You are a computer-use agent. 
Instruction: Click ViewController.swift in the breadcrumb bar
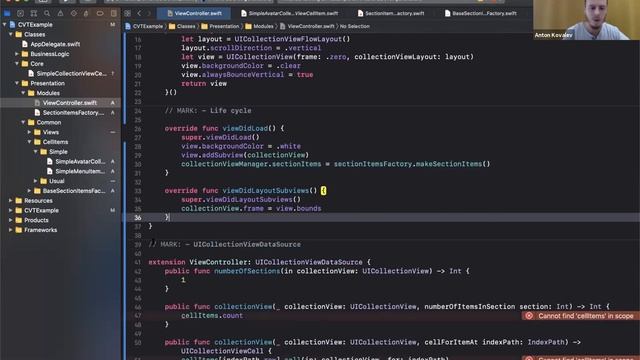(x=311, y=26)
